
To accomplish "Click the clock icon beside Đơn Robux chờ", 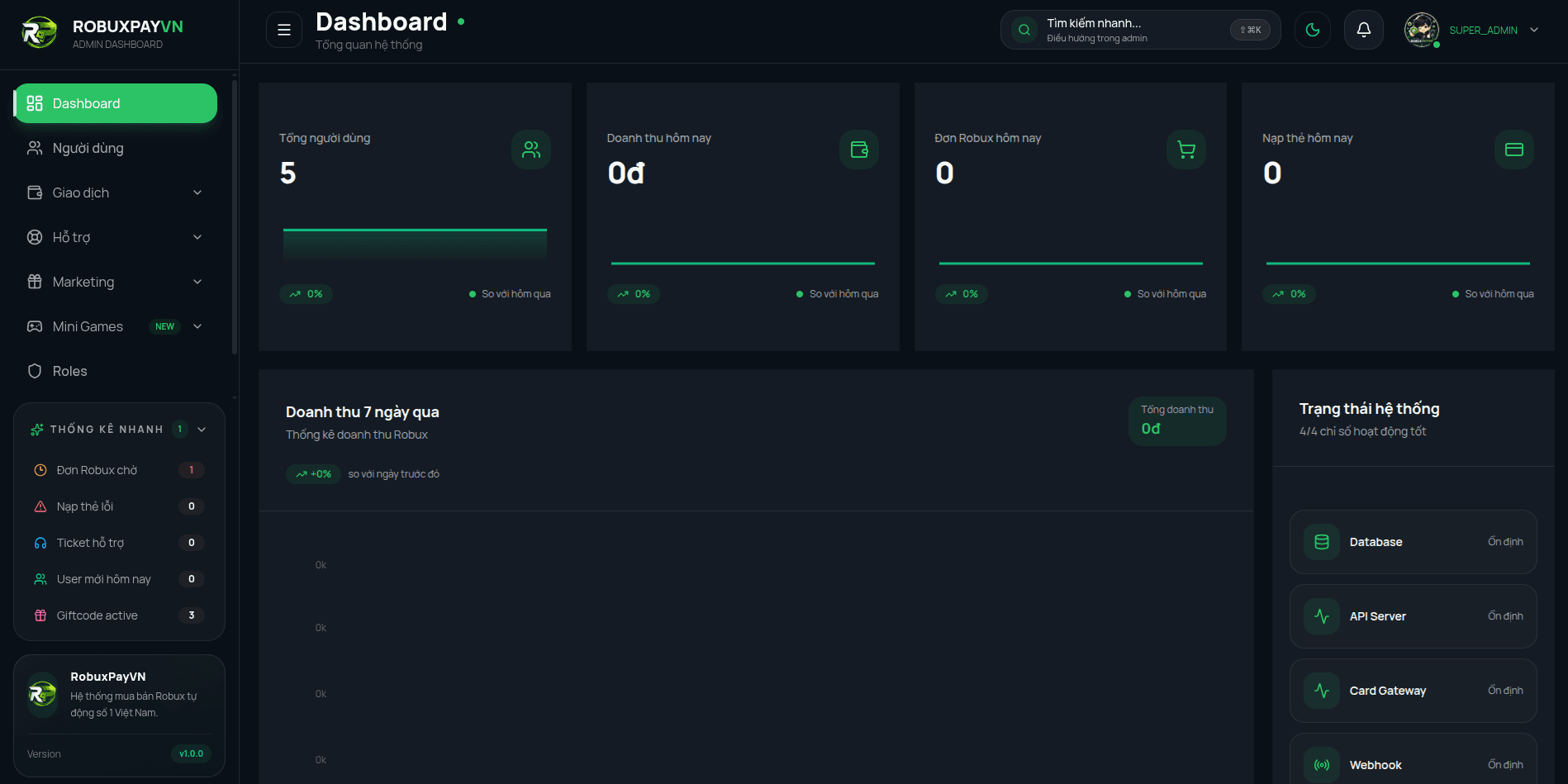I will point(40,470).
